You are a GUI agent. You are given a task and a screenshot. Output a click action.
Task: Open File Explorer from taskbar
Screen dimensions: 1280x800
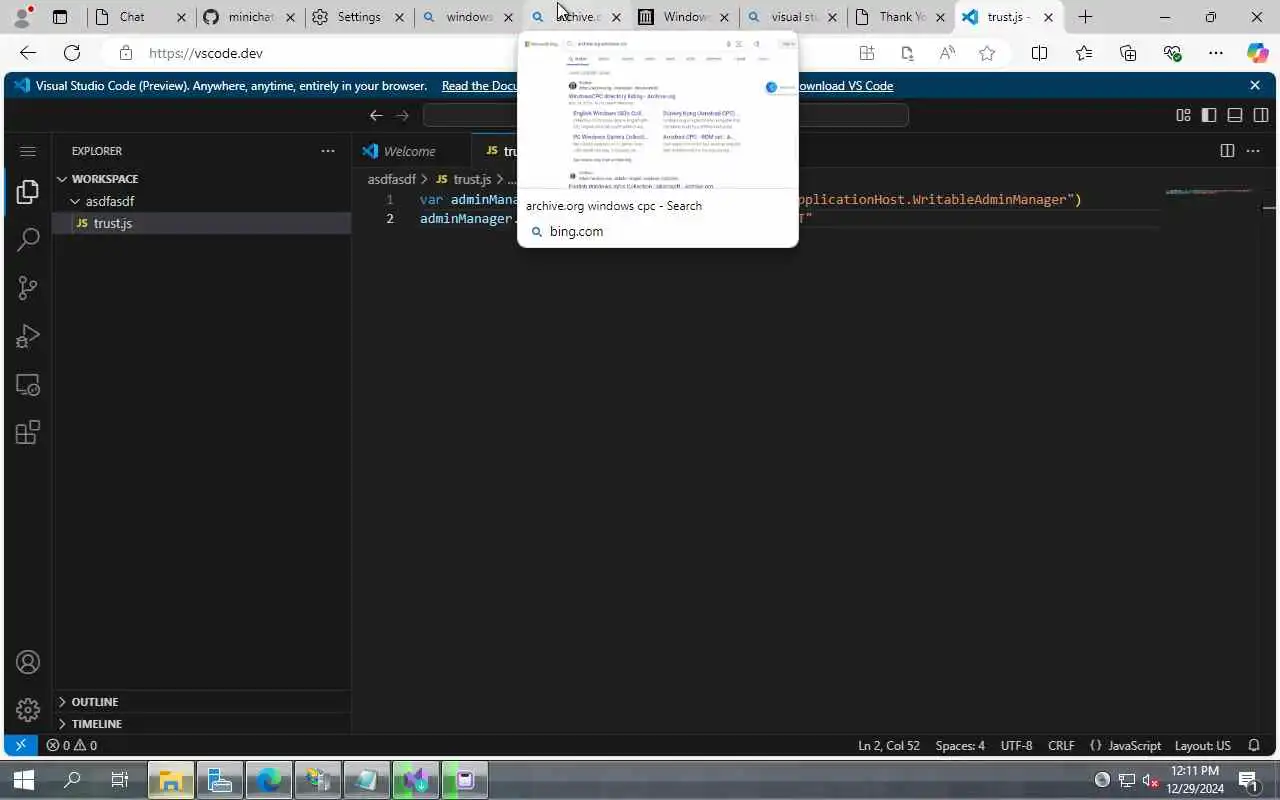[171, 780]
